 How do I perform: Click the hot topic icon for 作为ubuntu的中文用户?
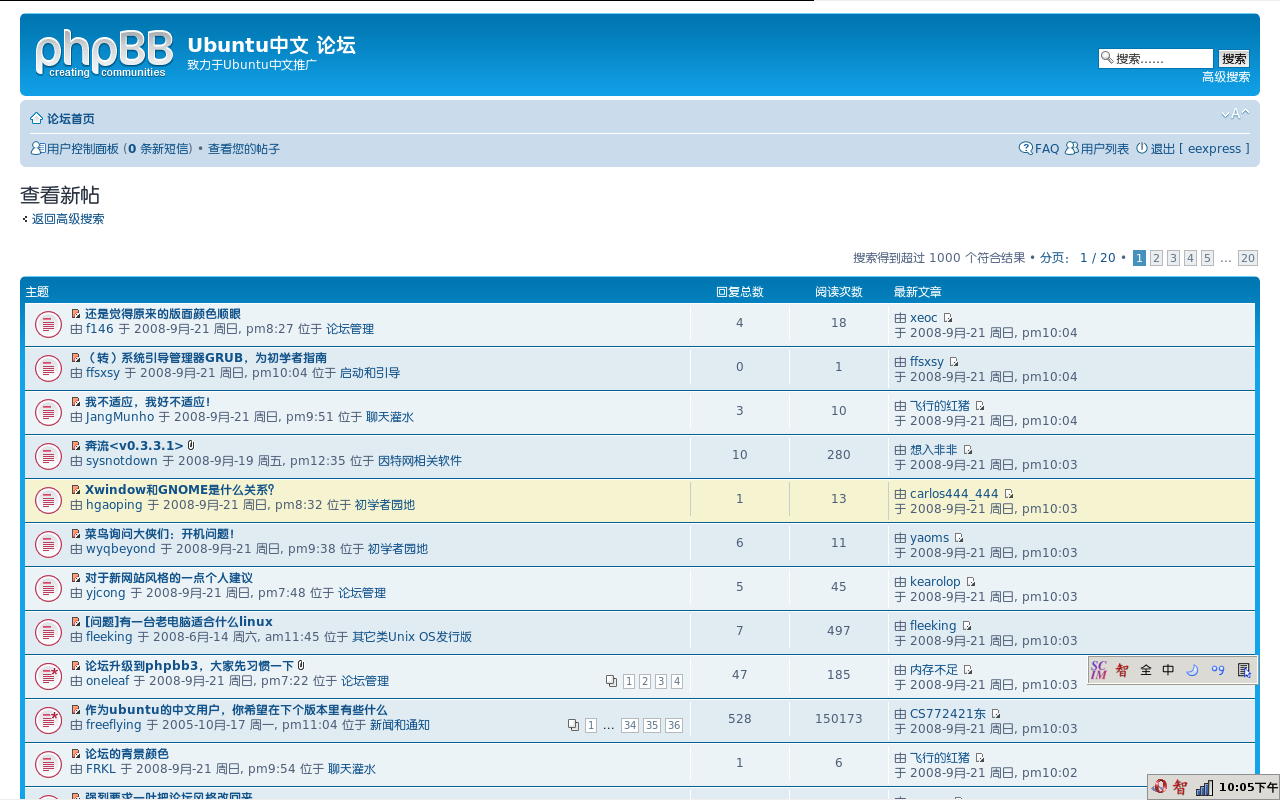[49, 720]
